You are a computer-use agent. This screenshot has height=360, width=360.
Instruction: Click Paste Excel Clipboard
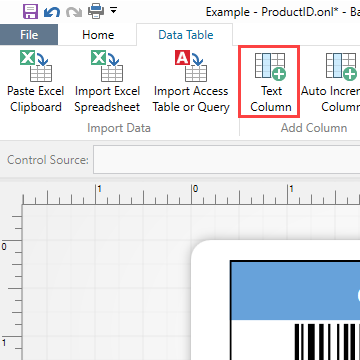(x=36, y=82)
